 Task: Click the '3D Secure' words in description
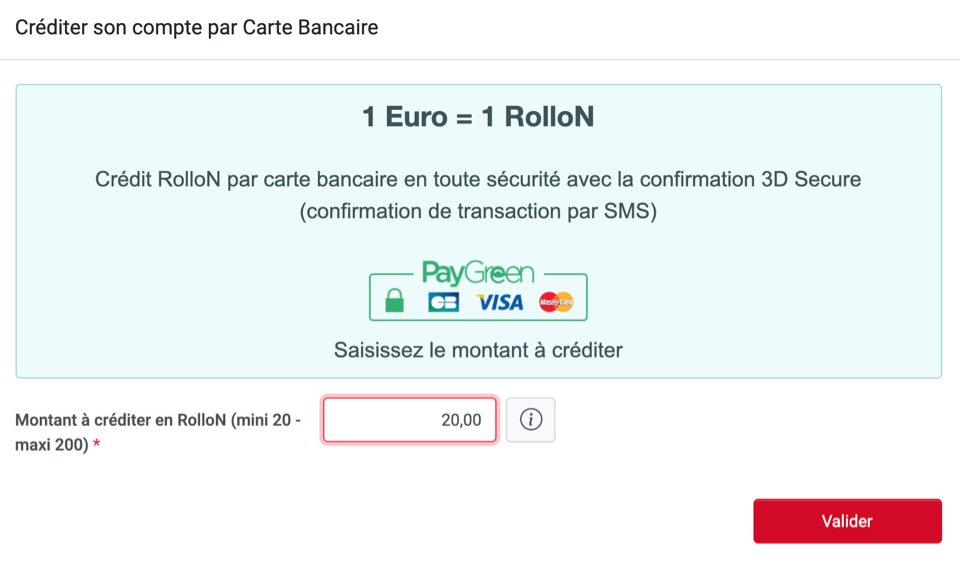point(811,179)
